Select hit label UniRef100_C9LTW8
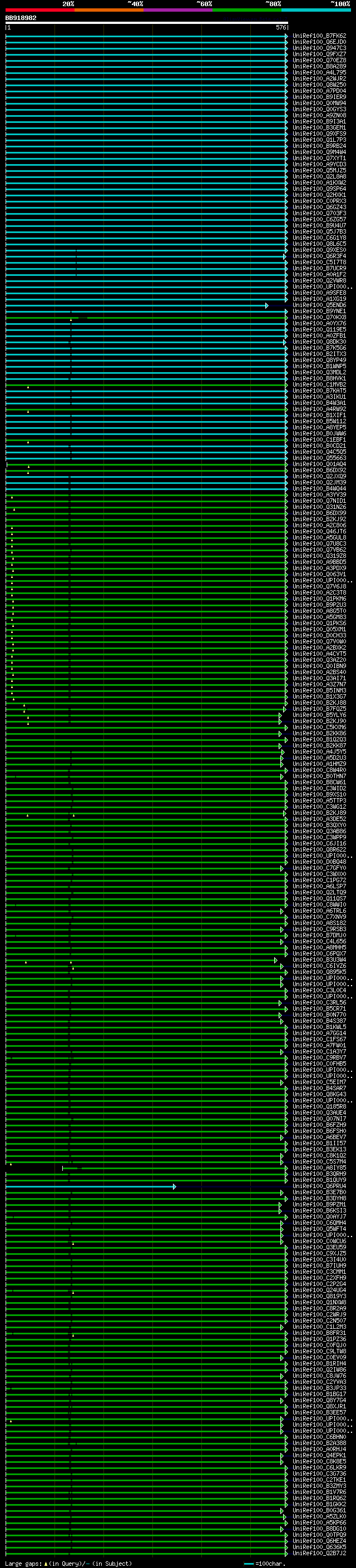The image size is (356, 1568). pyautogui.click(x=319, y=1351)
